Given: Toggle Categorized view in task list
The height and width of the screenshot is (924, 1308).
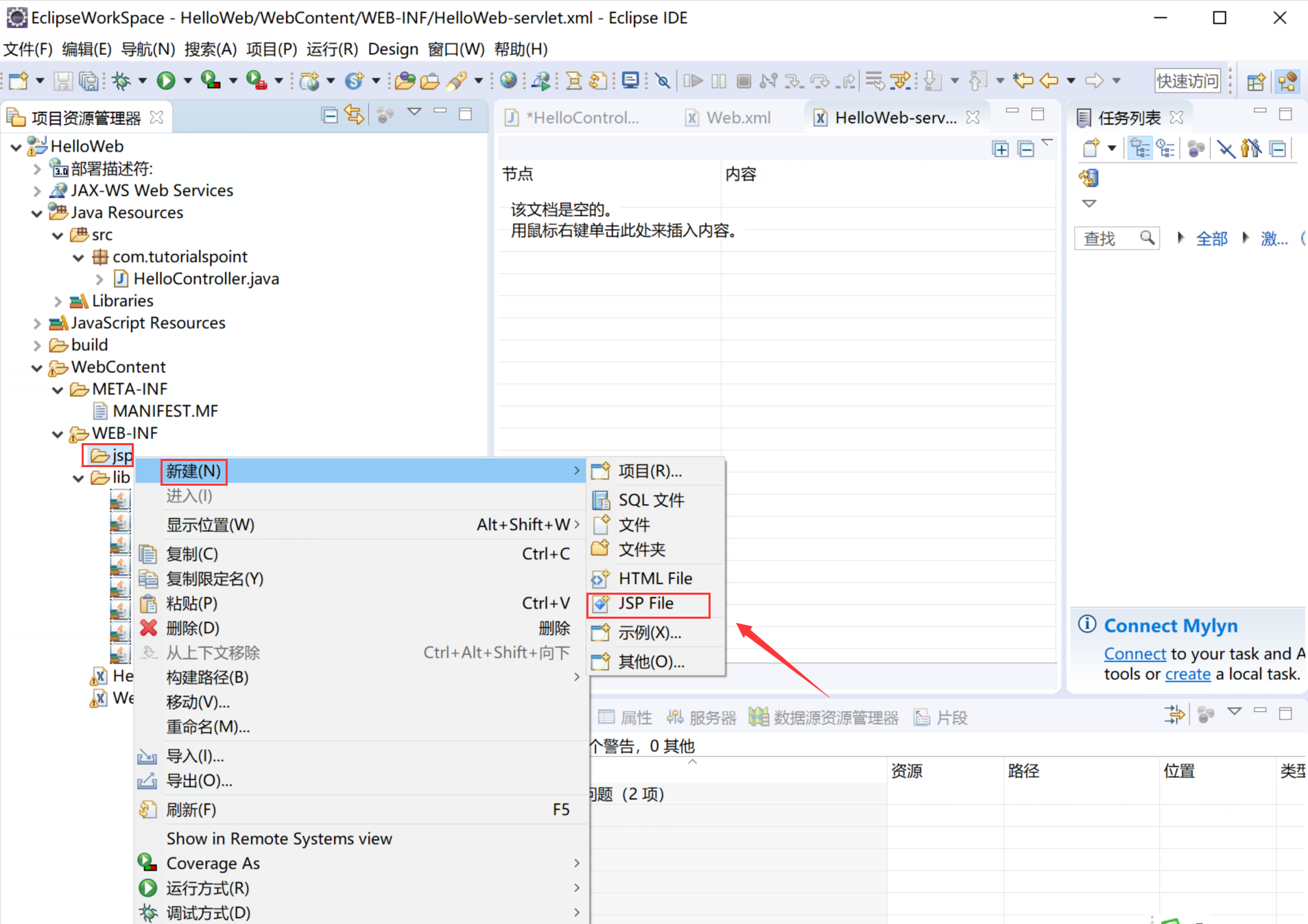Looking at the screenshot, I should pyautogui.click(x=1140, y=148).
